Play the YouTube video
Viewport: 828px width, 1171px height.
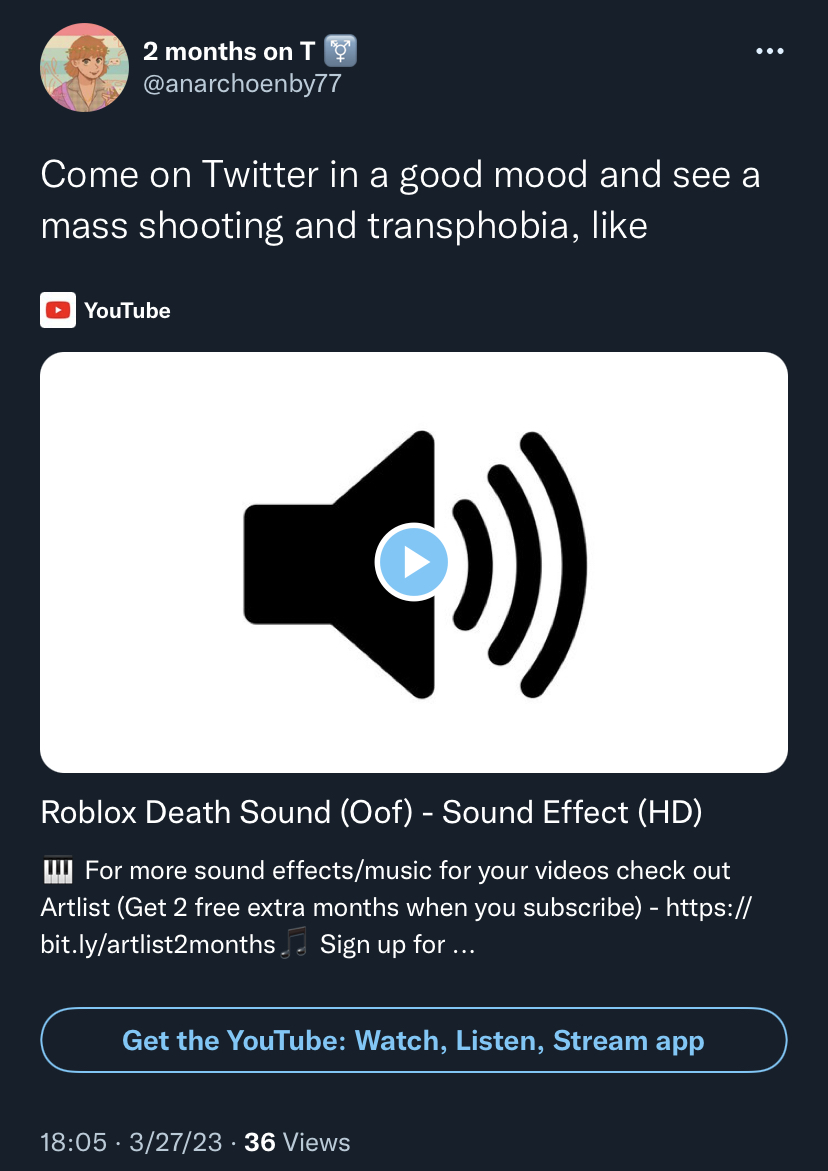[414, 562]
